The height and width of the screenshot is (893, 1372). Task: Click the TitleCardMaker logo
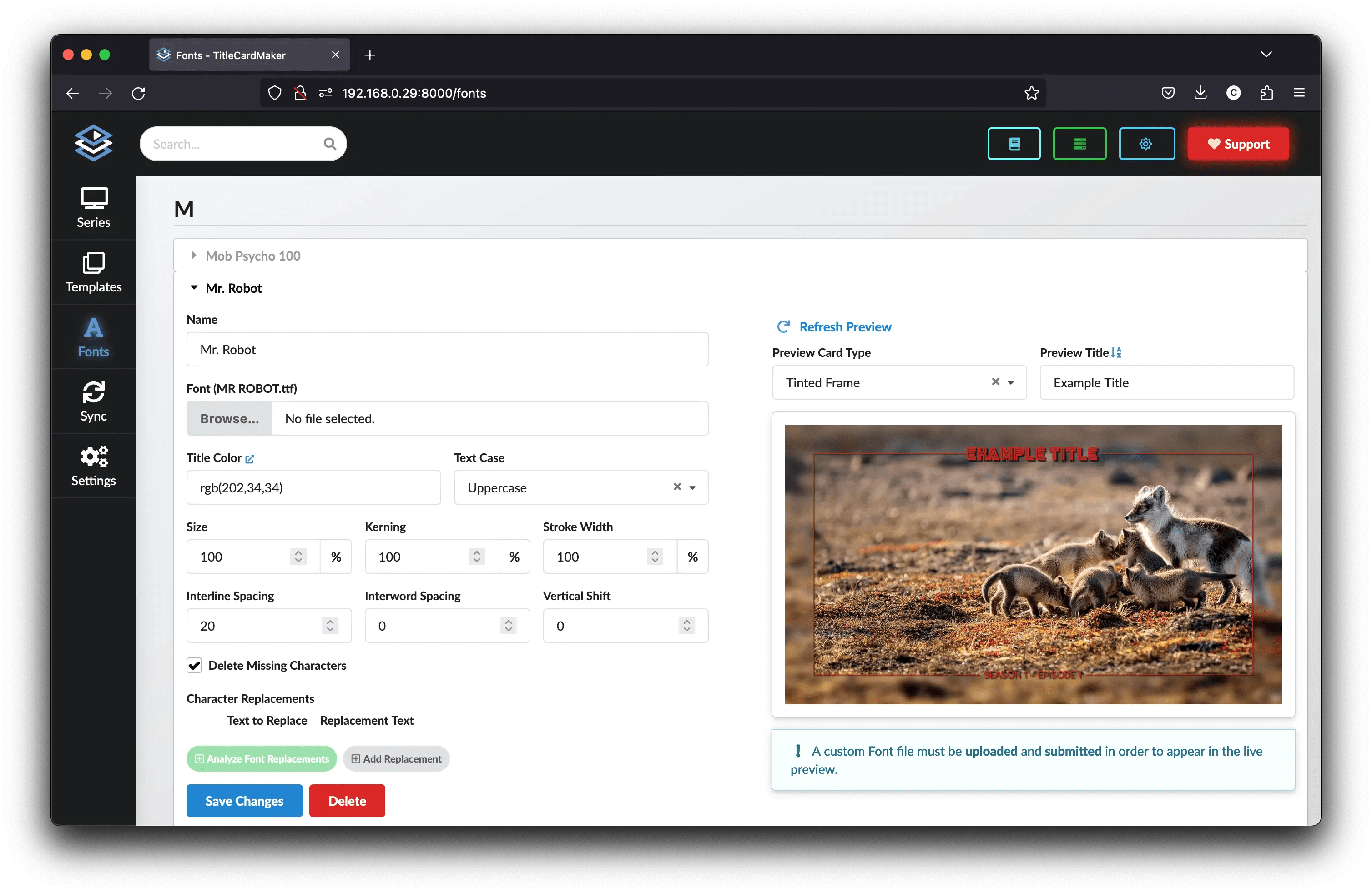click(93, 143)
